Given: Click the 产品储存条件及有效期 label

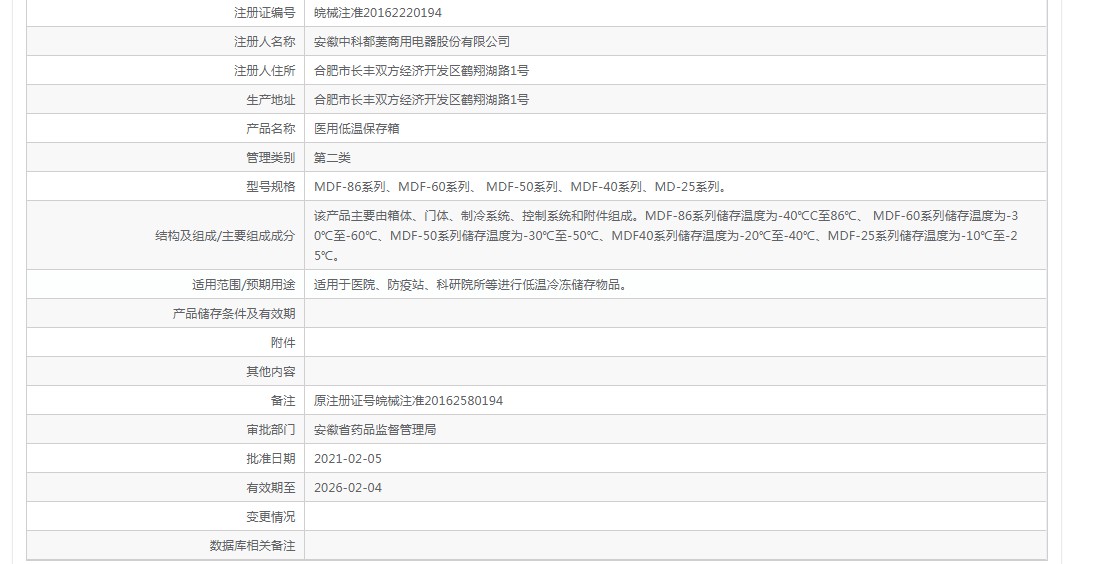Looking at the screenshot, I should pos(234,314).
